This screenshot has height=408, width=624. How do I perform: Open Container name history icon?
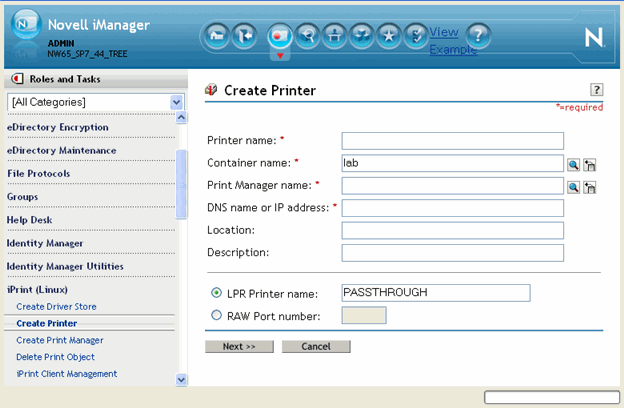coord(589,164)
